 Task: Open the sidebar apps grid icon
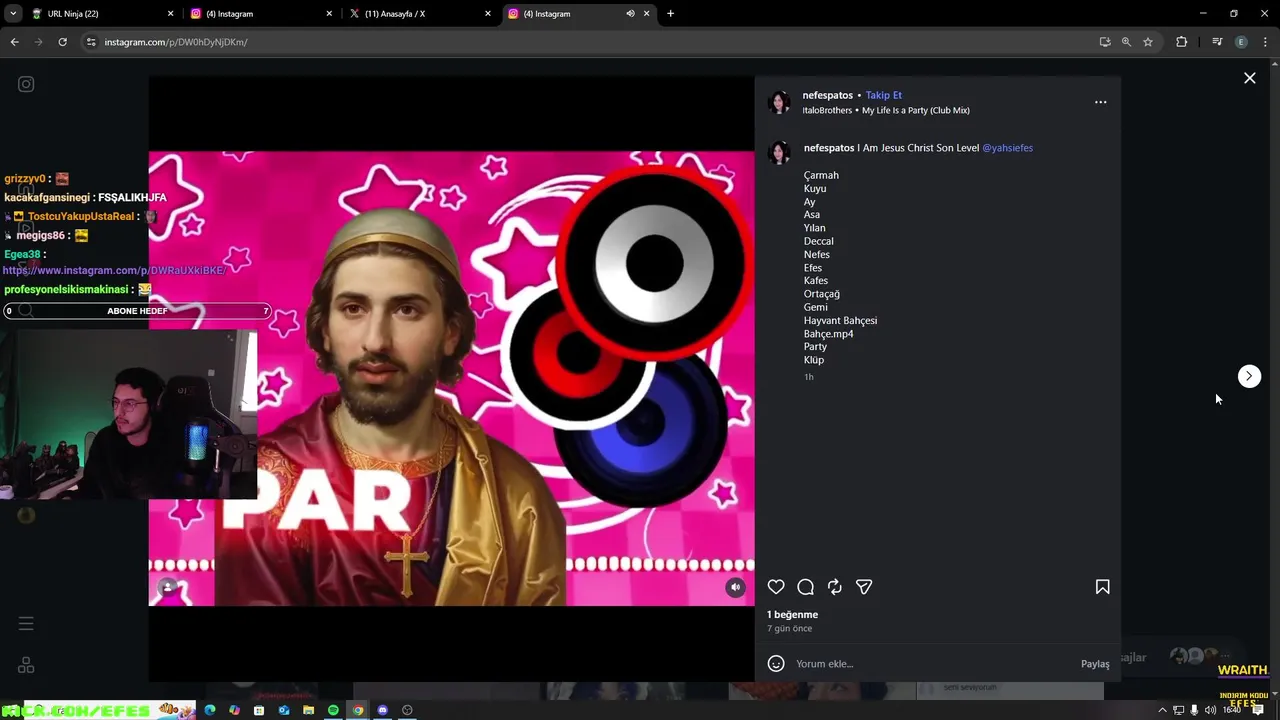pyautogui.click(x=26, y=665)
